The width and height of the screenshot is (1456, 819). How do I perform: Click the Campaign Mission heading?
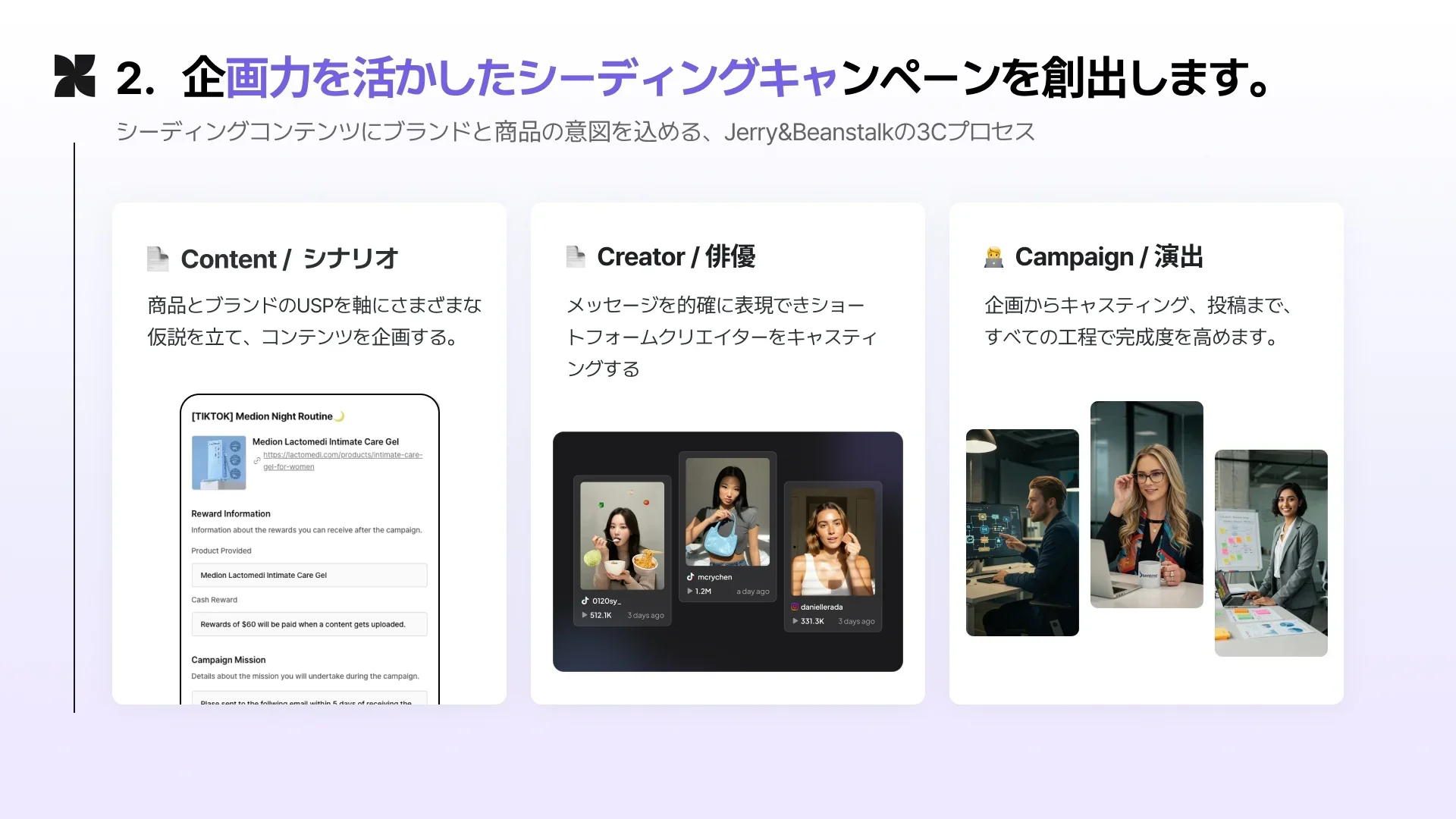(228, 660)
